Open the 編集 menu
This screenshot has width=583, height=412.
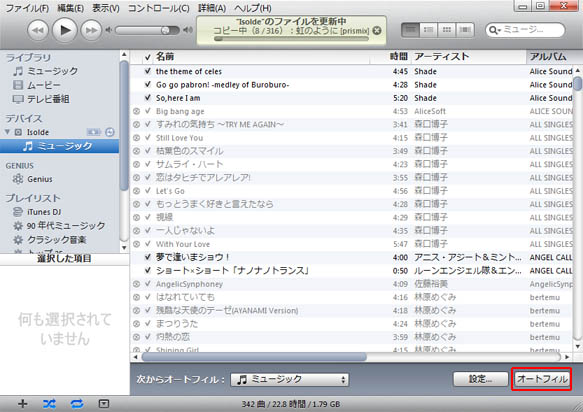(70, 8)
